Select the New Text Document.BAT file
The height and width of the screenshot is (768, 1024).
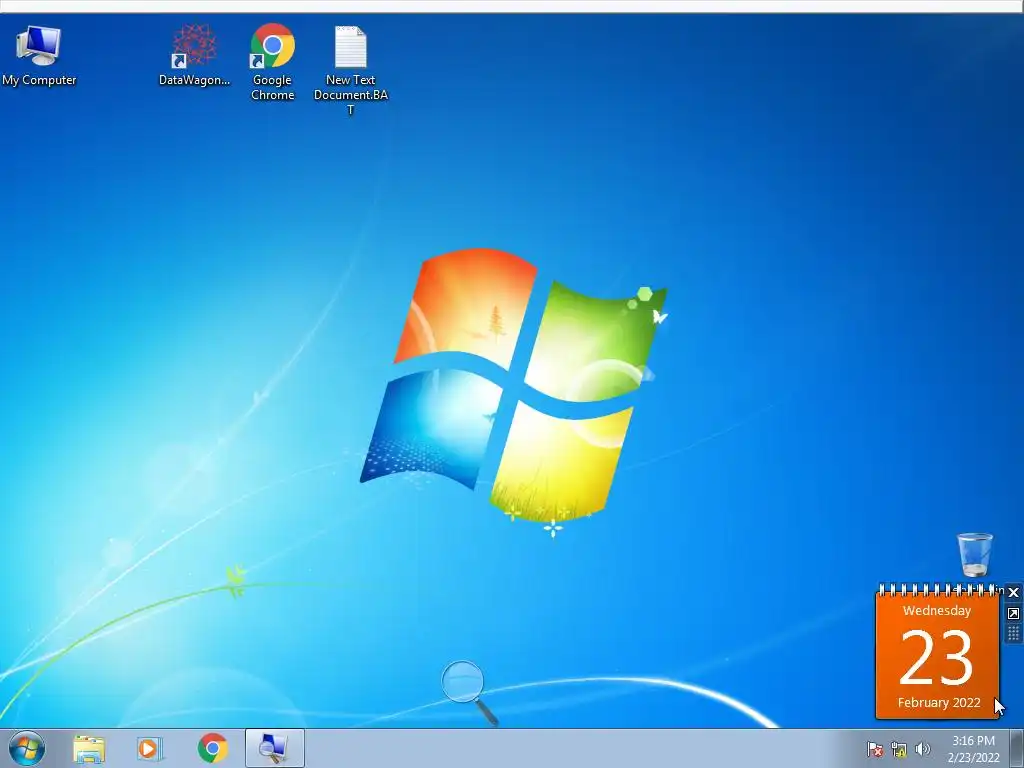[x=351, y=71]
